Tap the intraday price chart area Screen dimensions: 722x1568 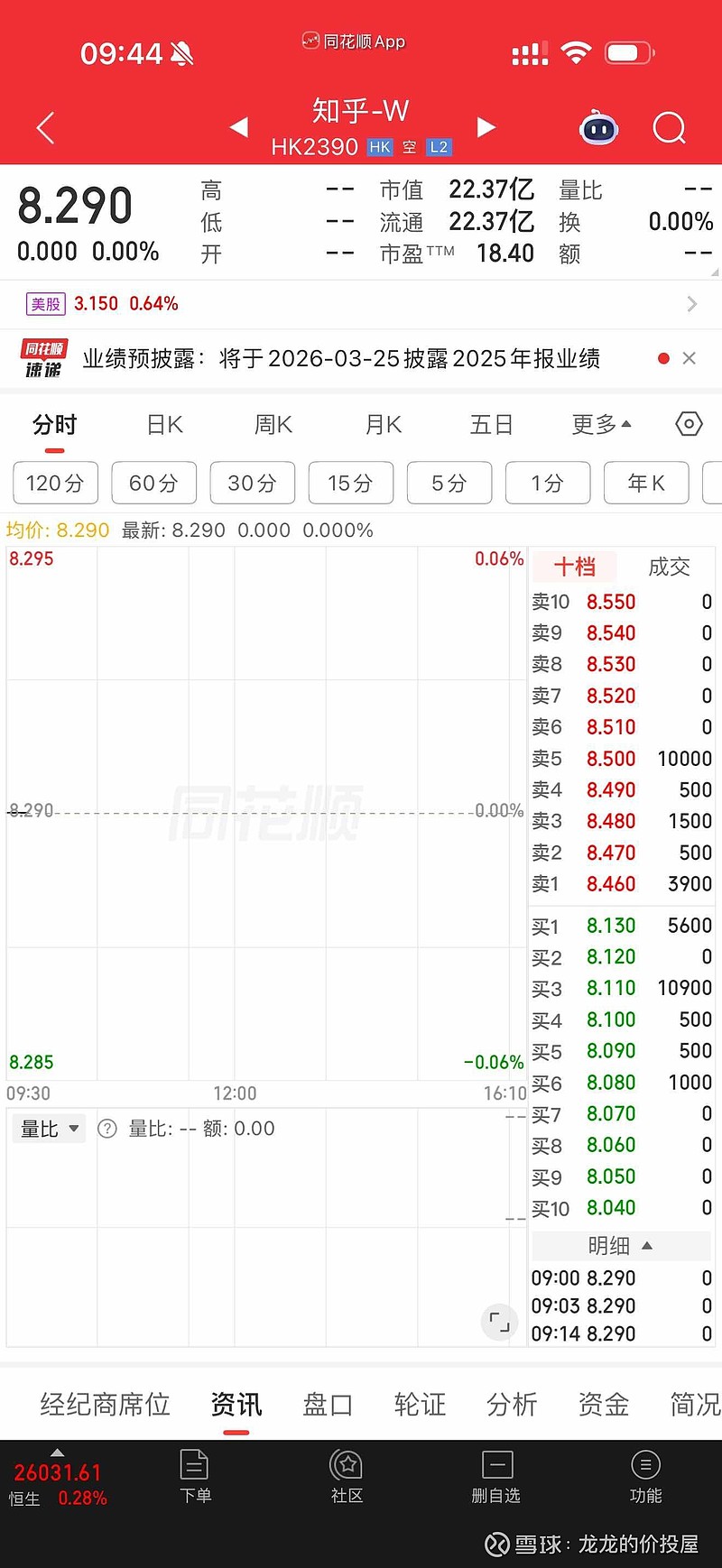(265, 812)
